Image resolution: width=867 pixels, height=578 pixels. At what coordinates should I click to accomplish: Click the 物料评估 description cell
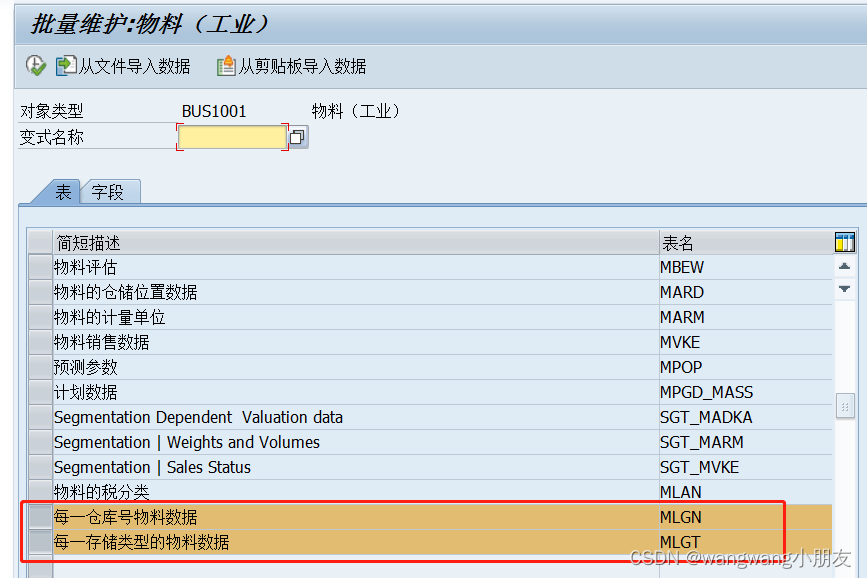pos(356,267)
